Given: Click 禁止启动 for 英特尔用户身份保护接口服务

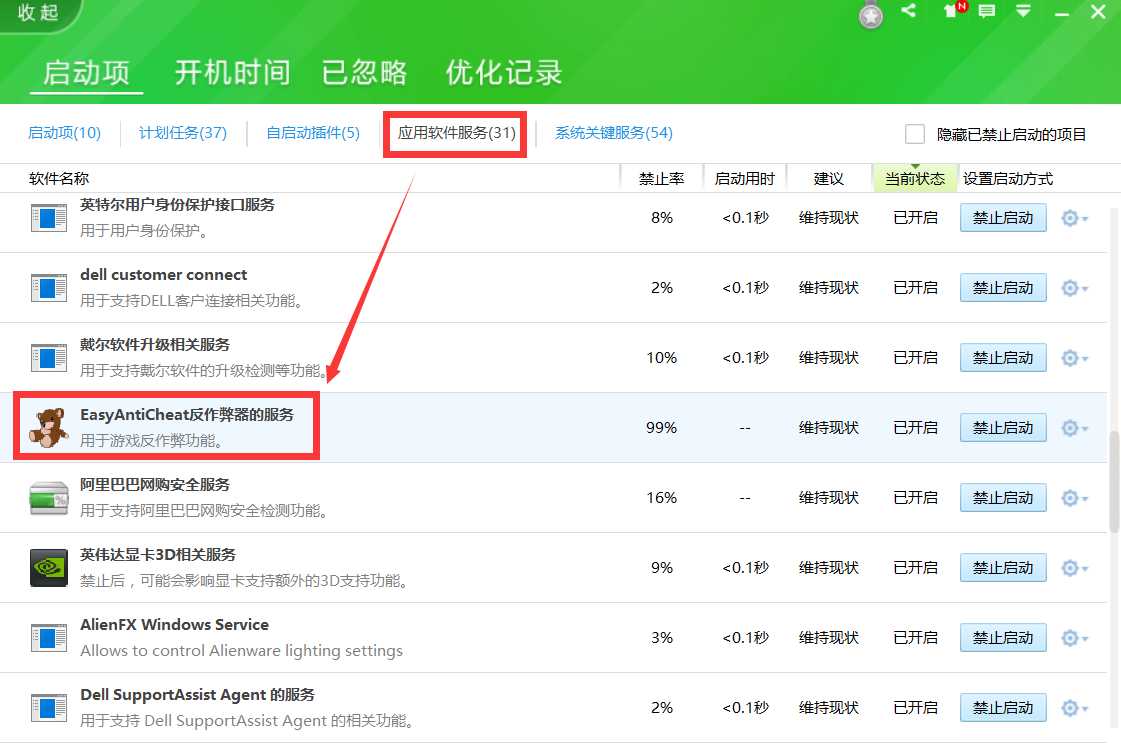Looking at the screenshot, I should pyautogui.click(x=1002, y=217).
